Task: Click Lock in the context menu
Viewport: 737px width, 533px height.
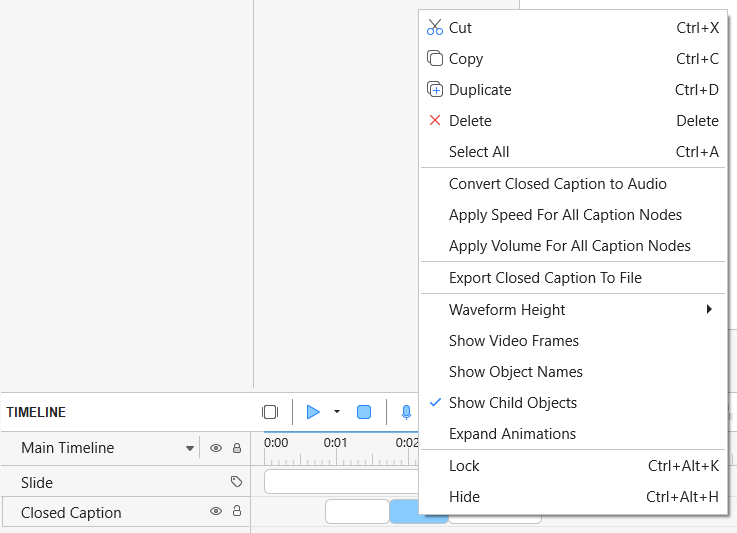Action: 572,466
